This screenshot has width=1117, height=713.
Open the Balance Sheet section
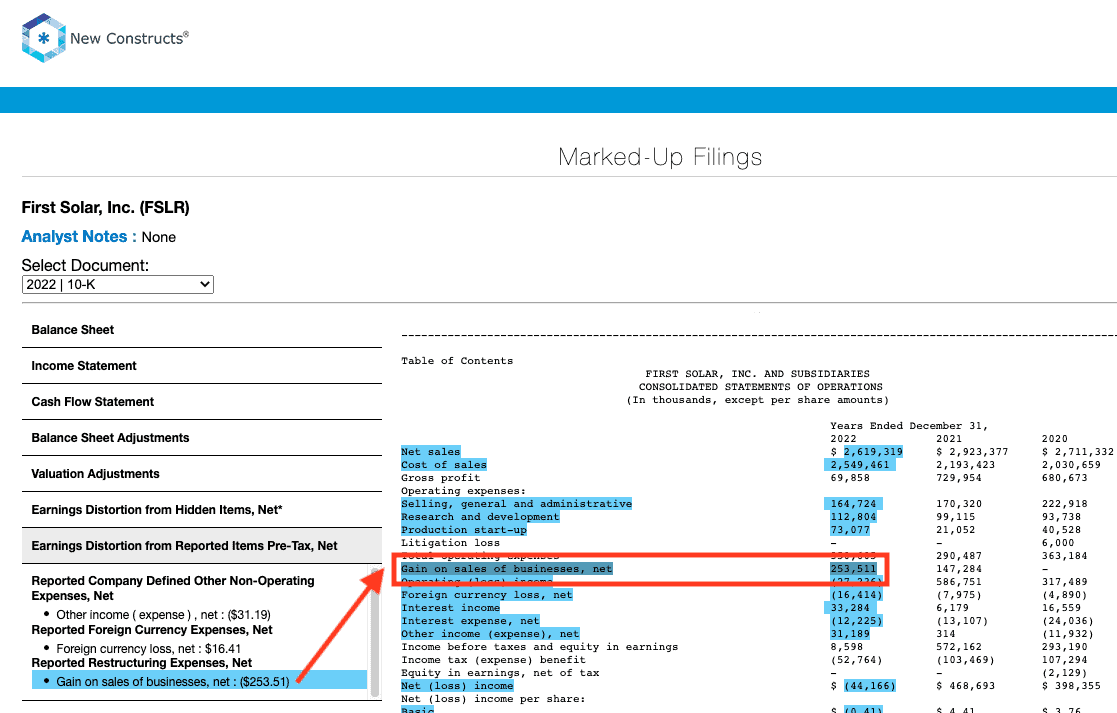click(x=202, y=330)
